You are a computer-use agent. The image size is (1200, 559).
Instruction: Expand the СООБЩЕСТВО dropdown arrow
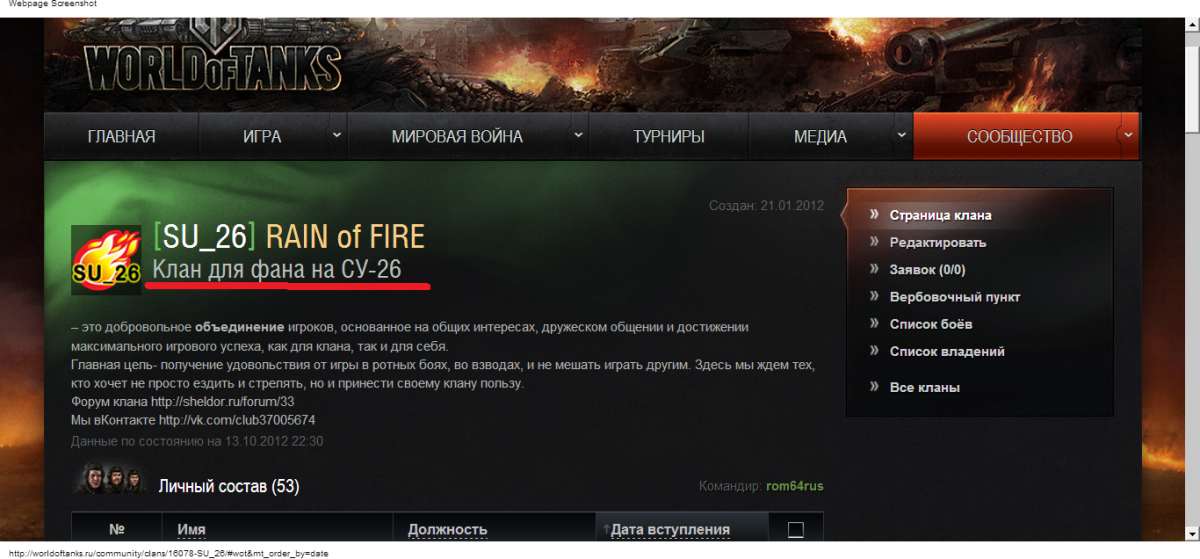[1127, 135]
